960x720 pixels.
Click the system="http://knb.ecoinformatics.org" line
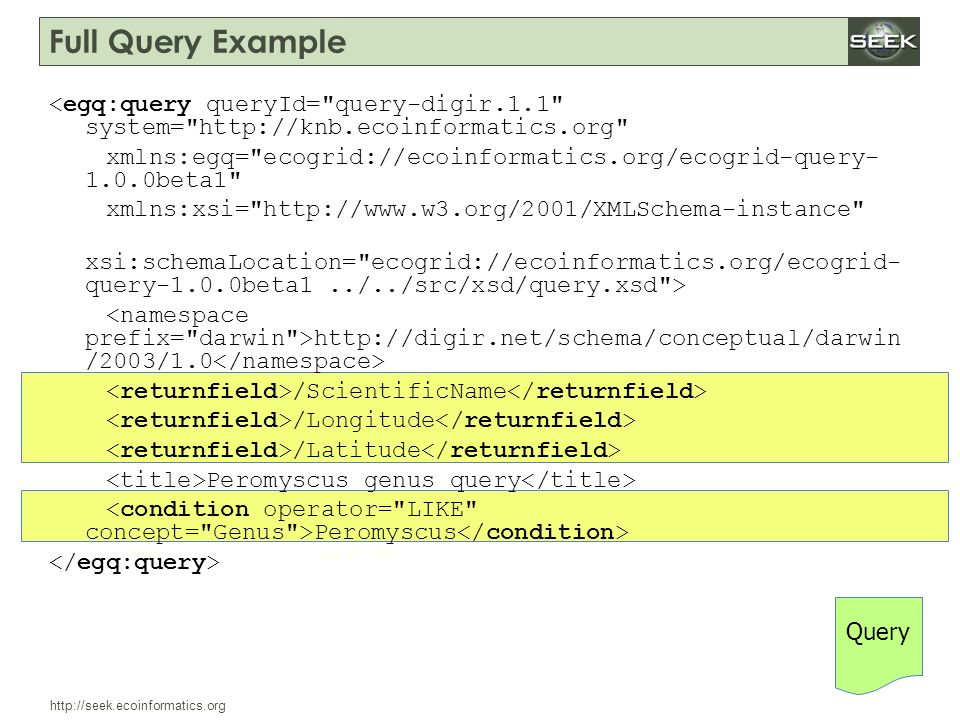coord(356,127)
